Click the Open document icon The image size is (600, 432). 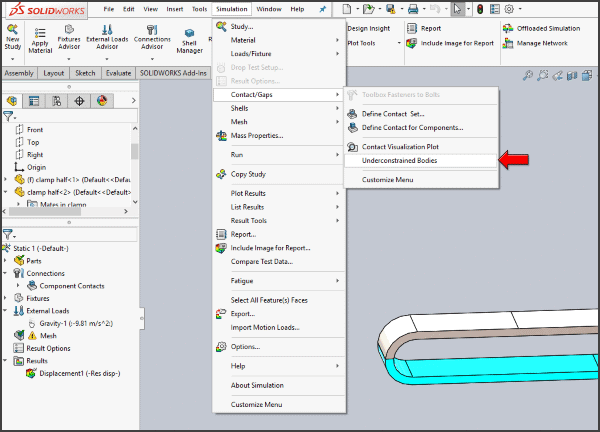tap(368, 9)
